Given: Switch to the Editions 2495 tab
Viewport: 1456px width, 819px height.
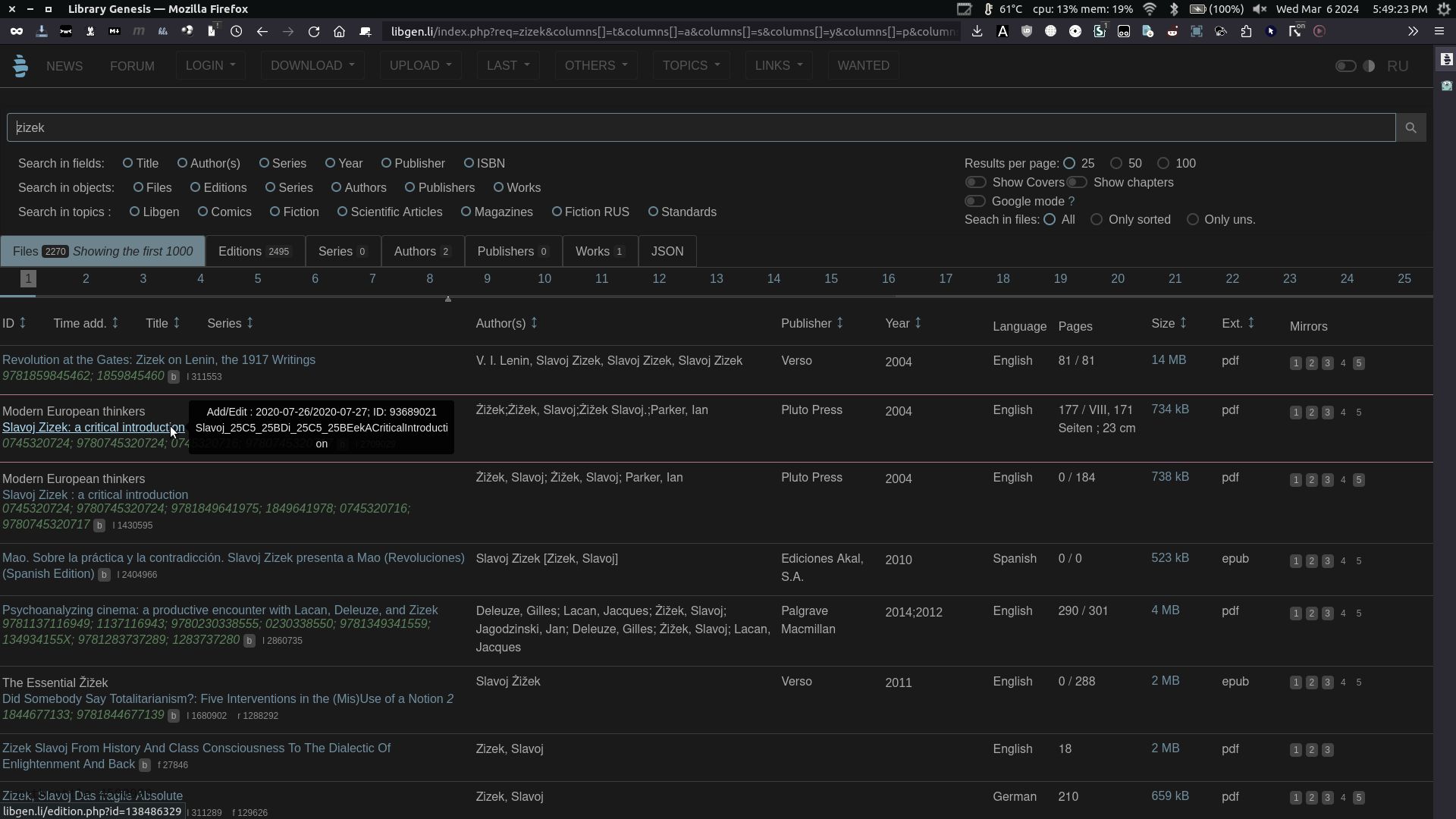Looking at the screenshot, I should (255, 251).
